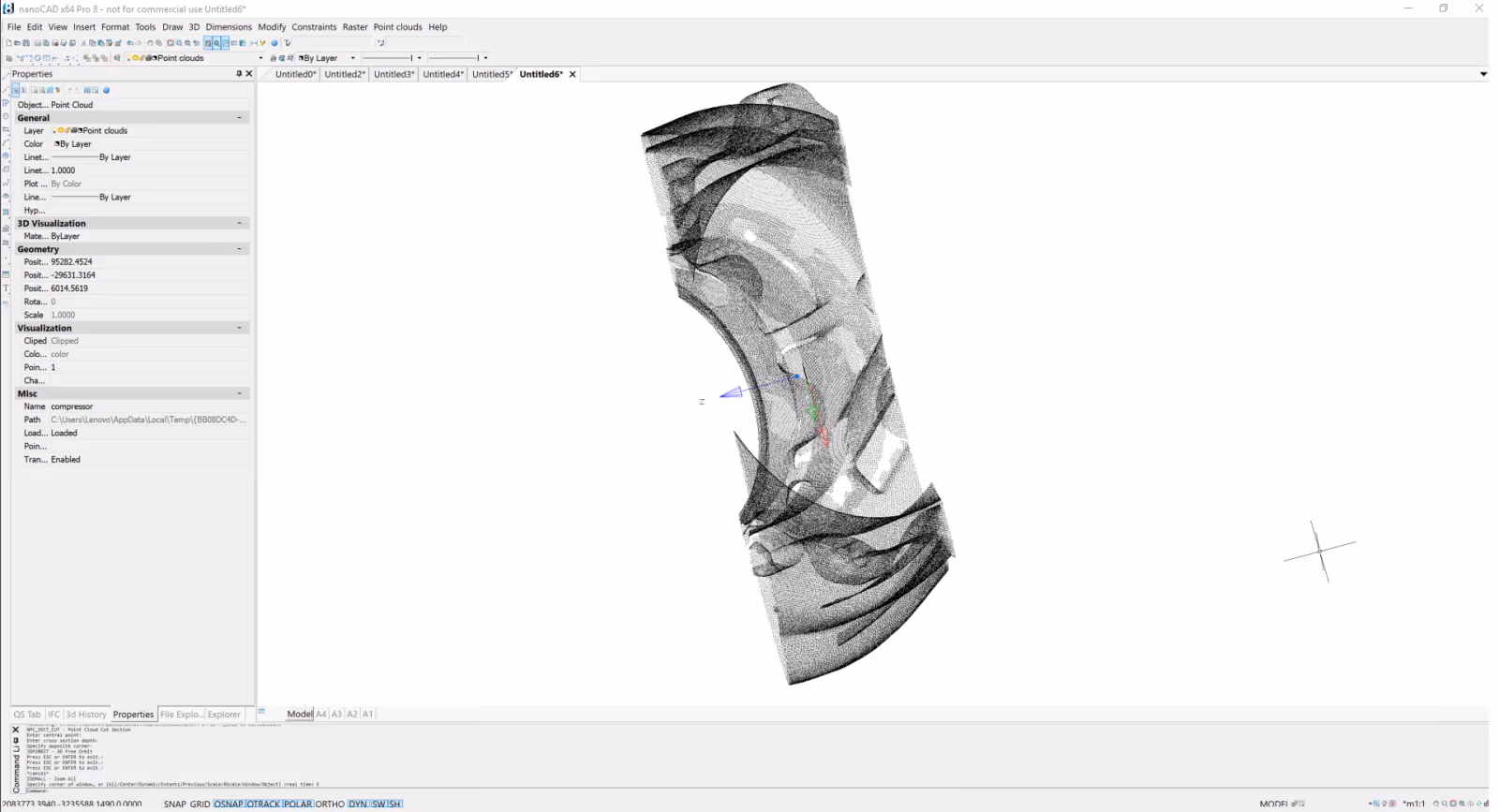Click the Cliped Clipped property row
1499x812 pixels.
point(133,341)
